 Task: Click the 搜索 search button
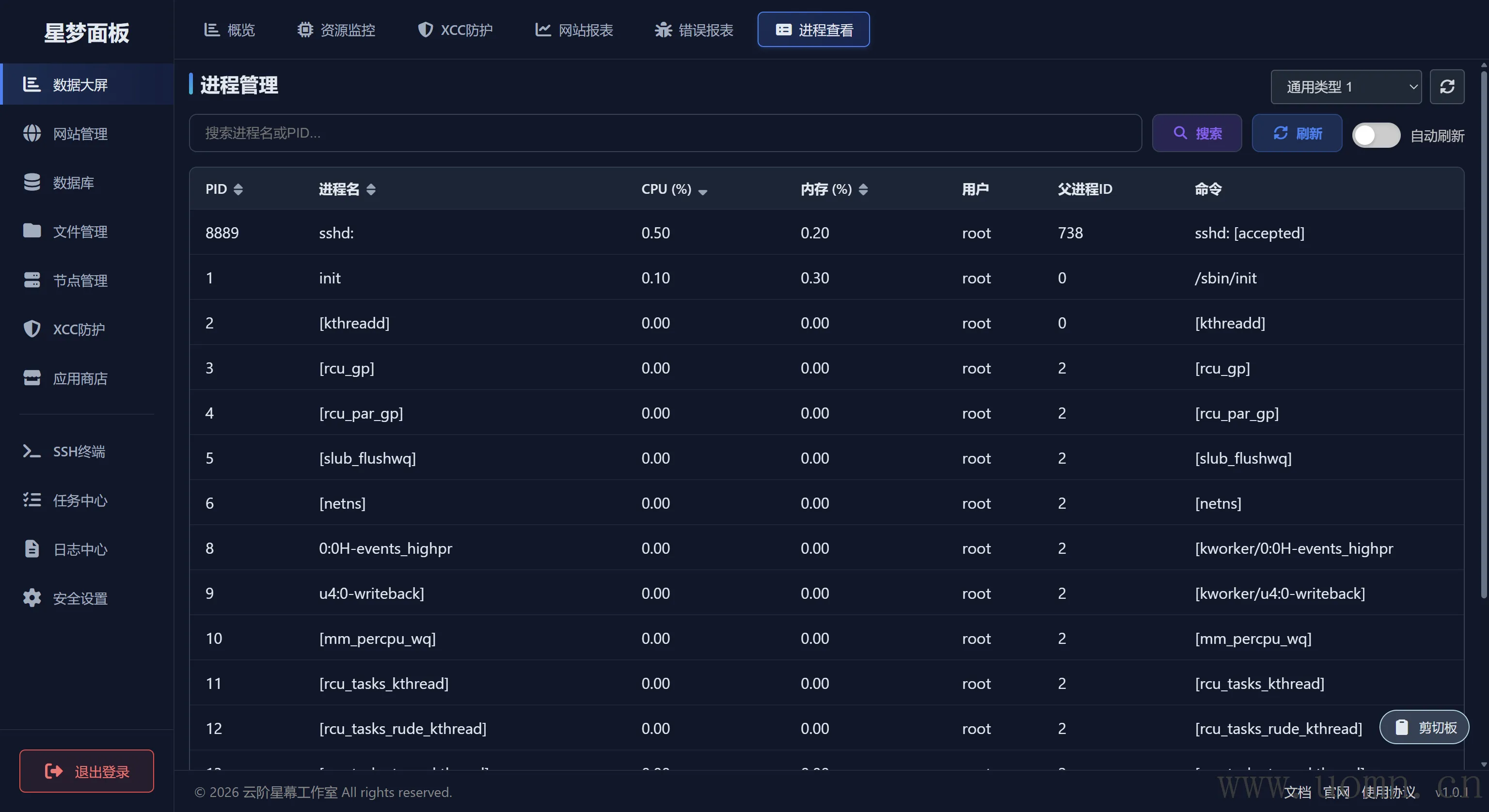1197,134
